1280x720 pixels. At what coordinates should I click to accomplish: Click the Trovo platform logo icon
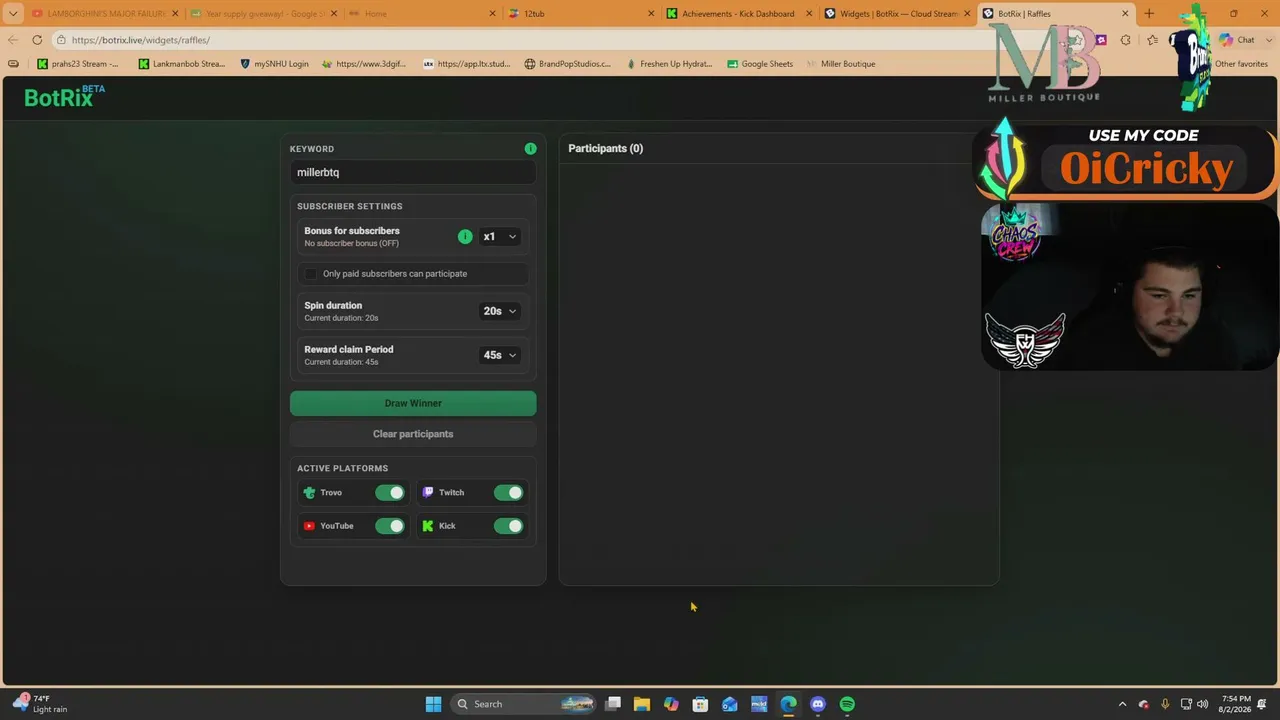point(309,493)
